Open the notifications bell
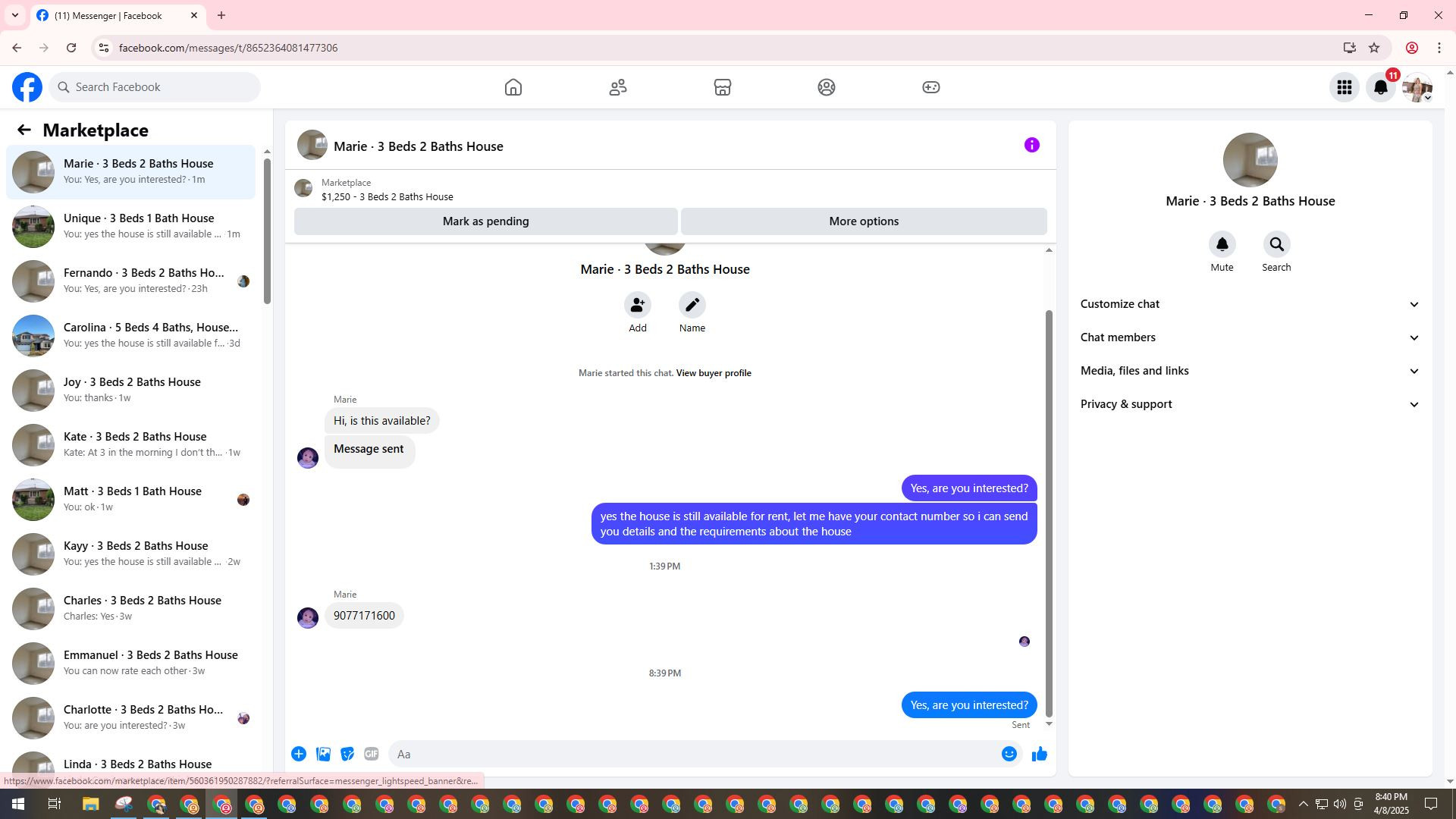This screenshot has height=819, width=1456. tap(1380, 87)
